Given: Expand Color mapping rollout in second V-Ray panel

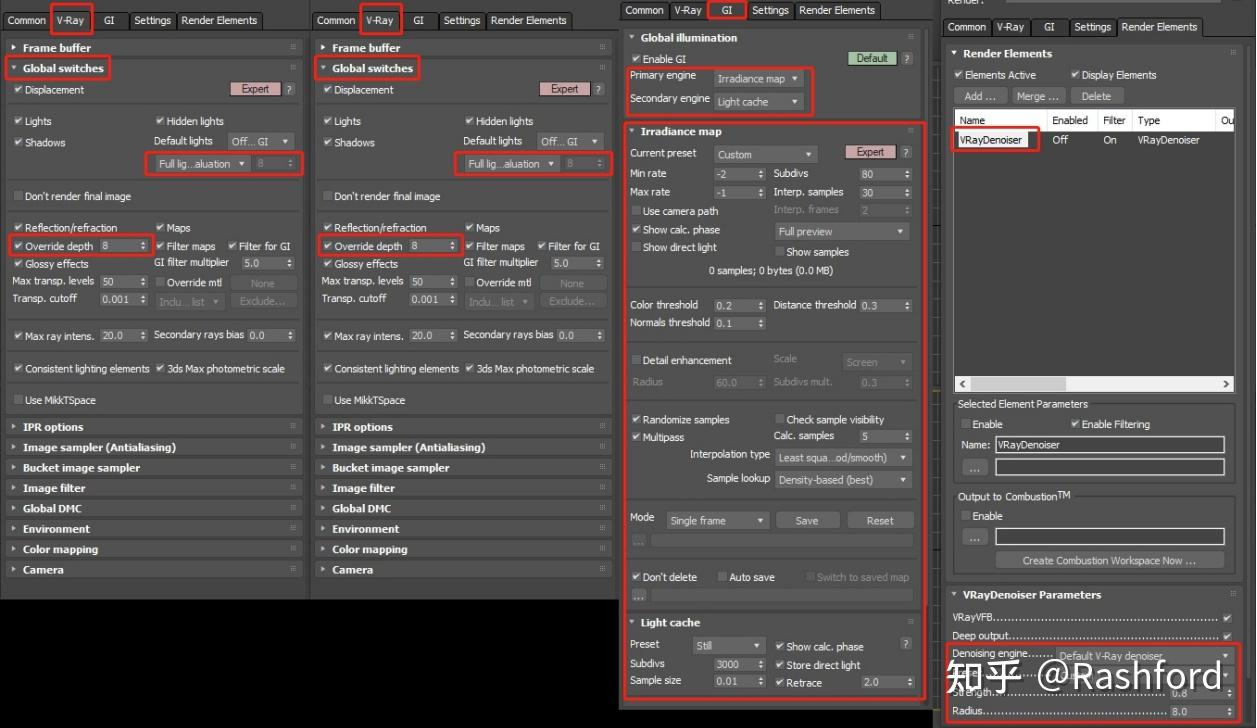Looking at the screenshot, I should tap(369, 549).
